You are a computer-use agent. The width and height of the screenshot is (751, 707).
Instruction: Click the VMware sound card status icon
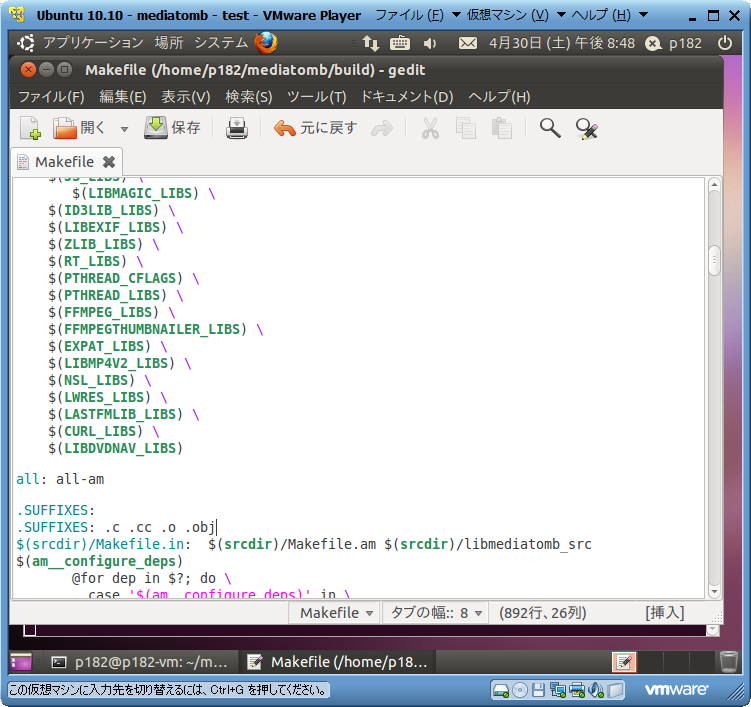[596, 690]
